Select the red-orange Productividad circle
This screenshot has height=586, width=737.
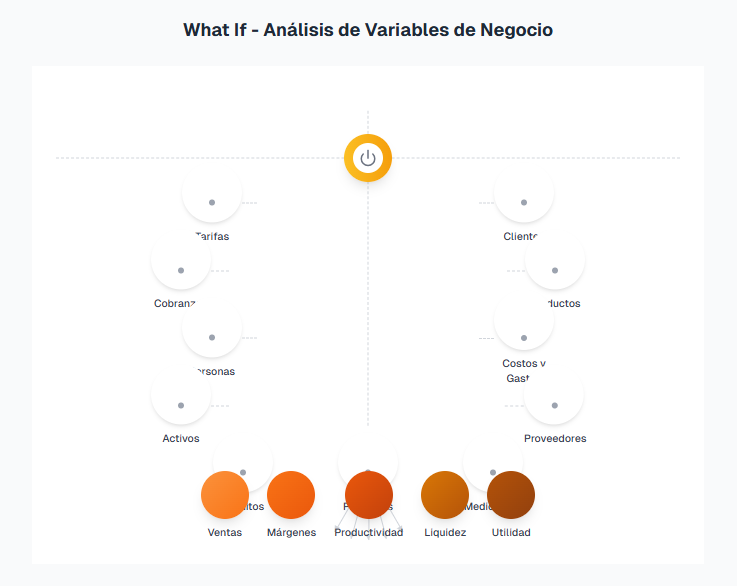(368, 495)
